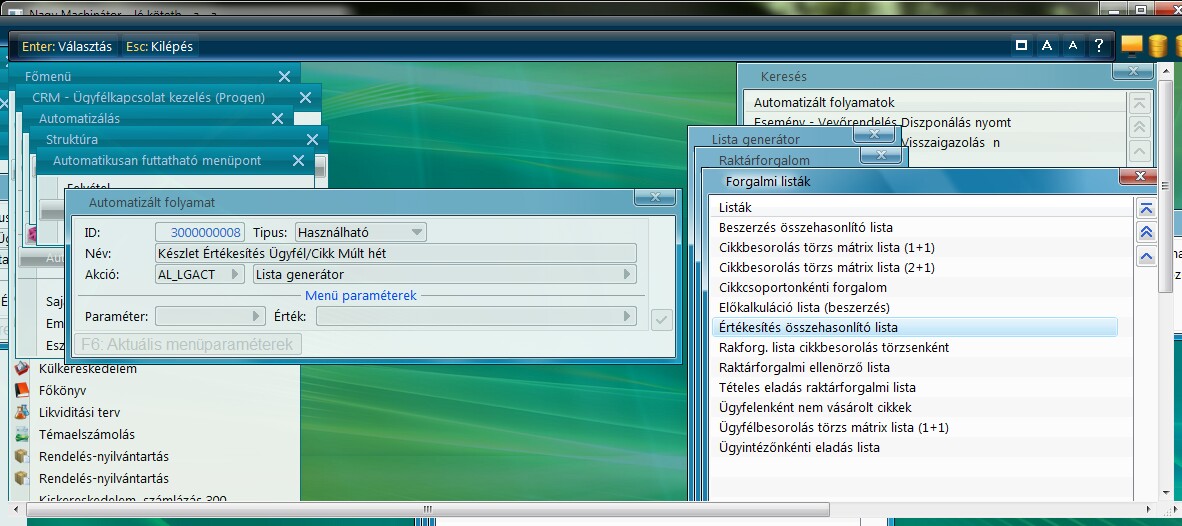Page up in Forgalmi listák with double chevron
The height and width of the screenshot is (526, 1182).
pos(1146,233)
